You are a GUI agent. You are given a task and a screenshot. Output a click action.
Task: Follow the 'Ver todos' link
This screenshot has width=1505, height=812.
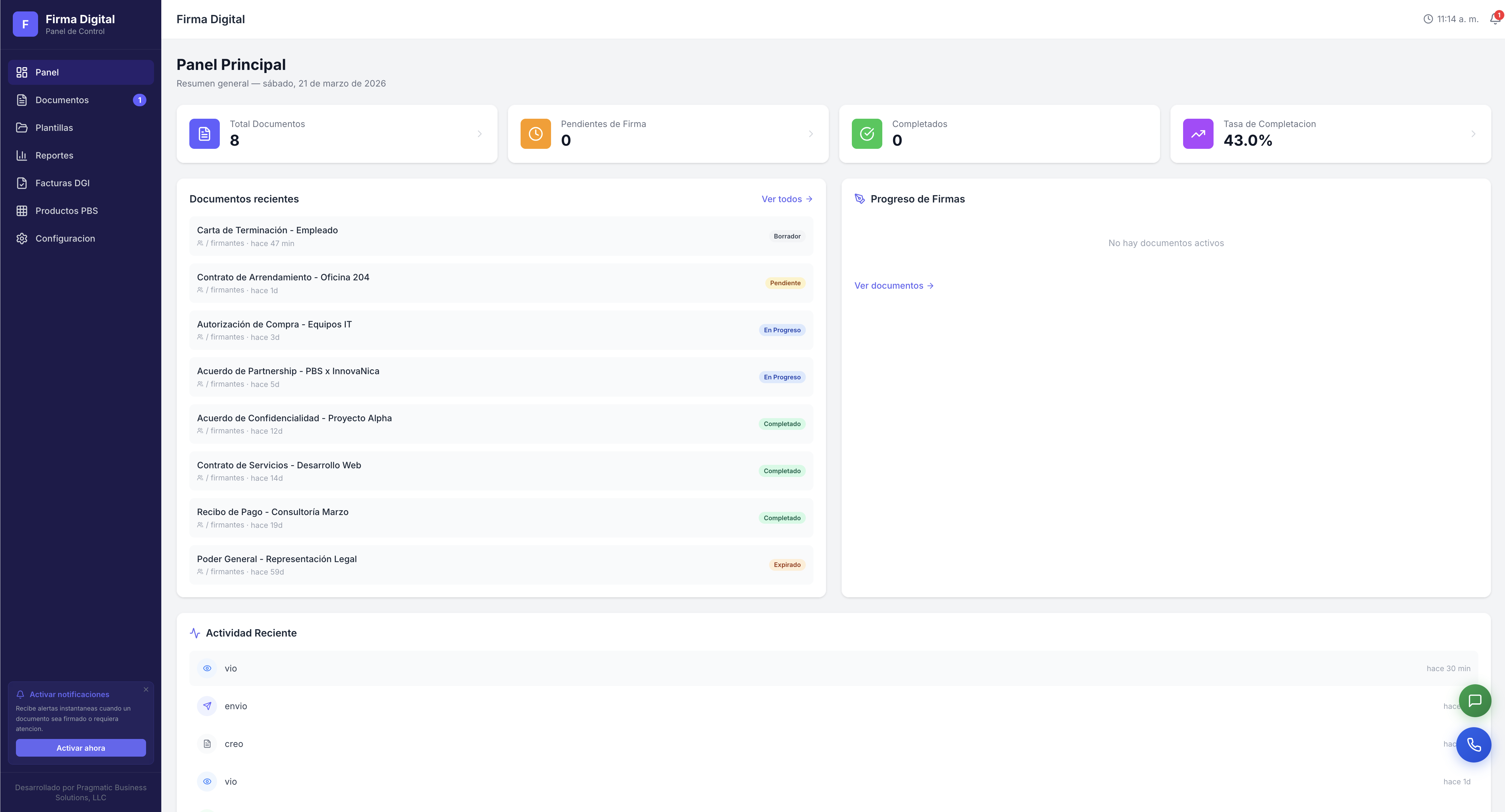pos(786,199)
